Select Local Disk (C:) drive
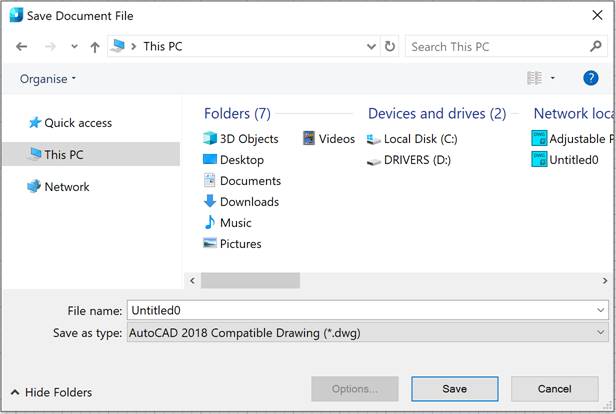 click(x=419, y=139)
